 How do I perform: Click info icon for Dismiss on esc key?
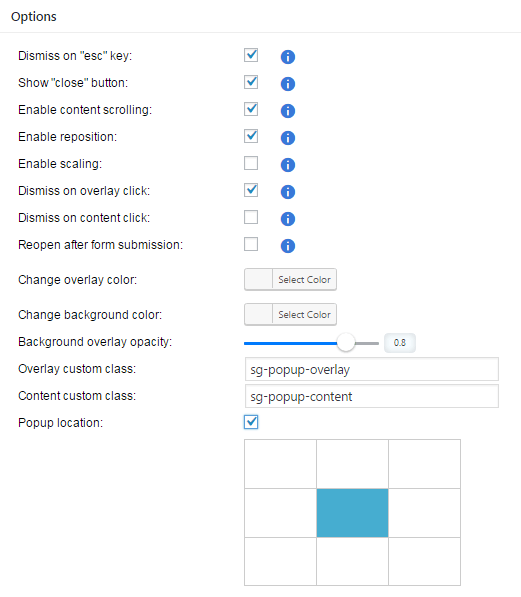[288, 57]
